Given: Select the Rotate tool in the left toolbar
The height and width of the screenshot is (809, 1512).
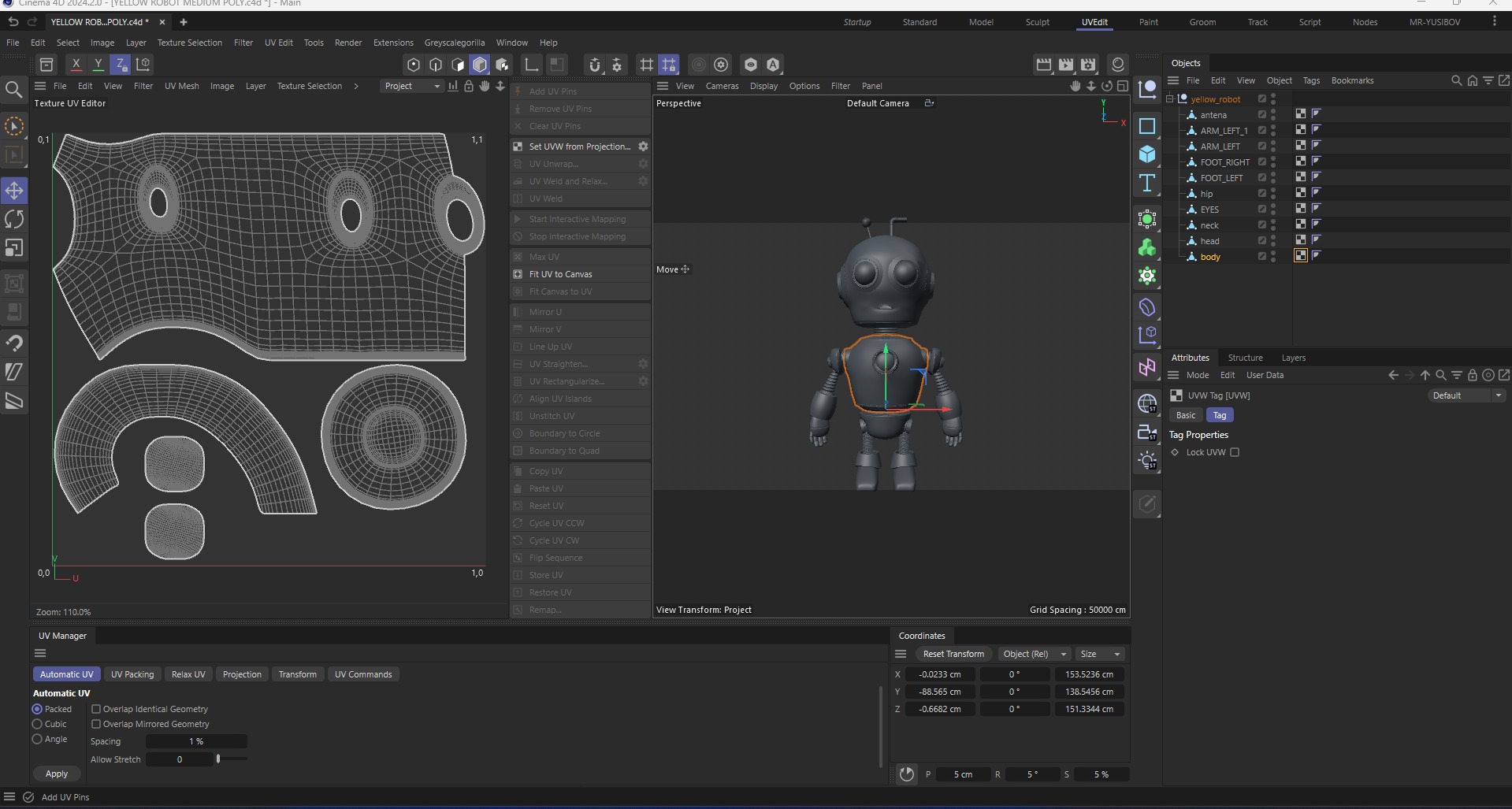Looking at the screenshot, I should coord(14,219).
